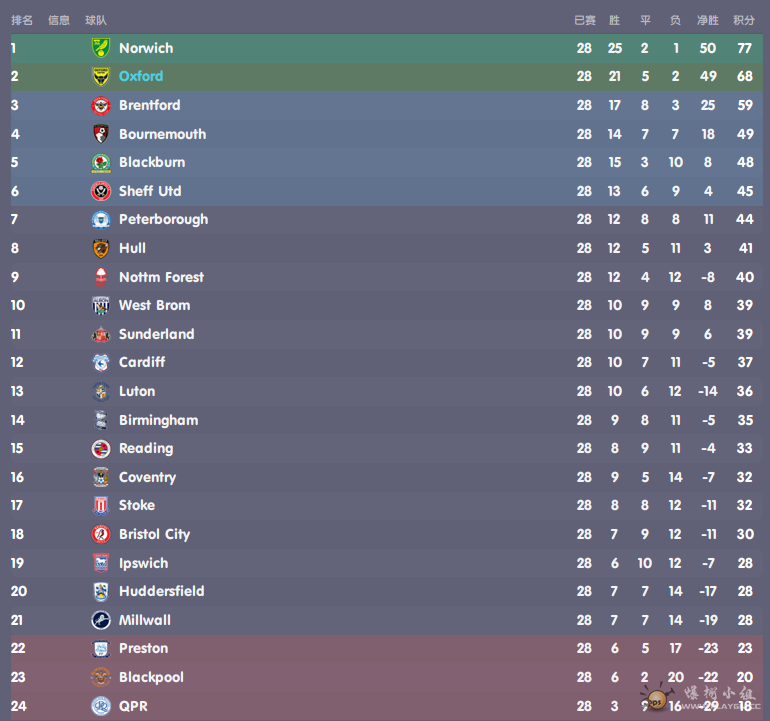The width and height of the screenshot is (770, 721).
Task: Open Blackburn's rose crest icon
Action: [101, 163]
